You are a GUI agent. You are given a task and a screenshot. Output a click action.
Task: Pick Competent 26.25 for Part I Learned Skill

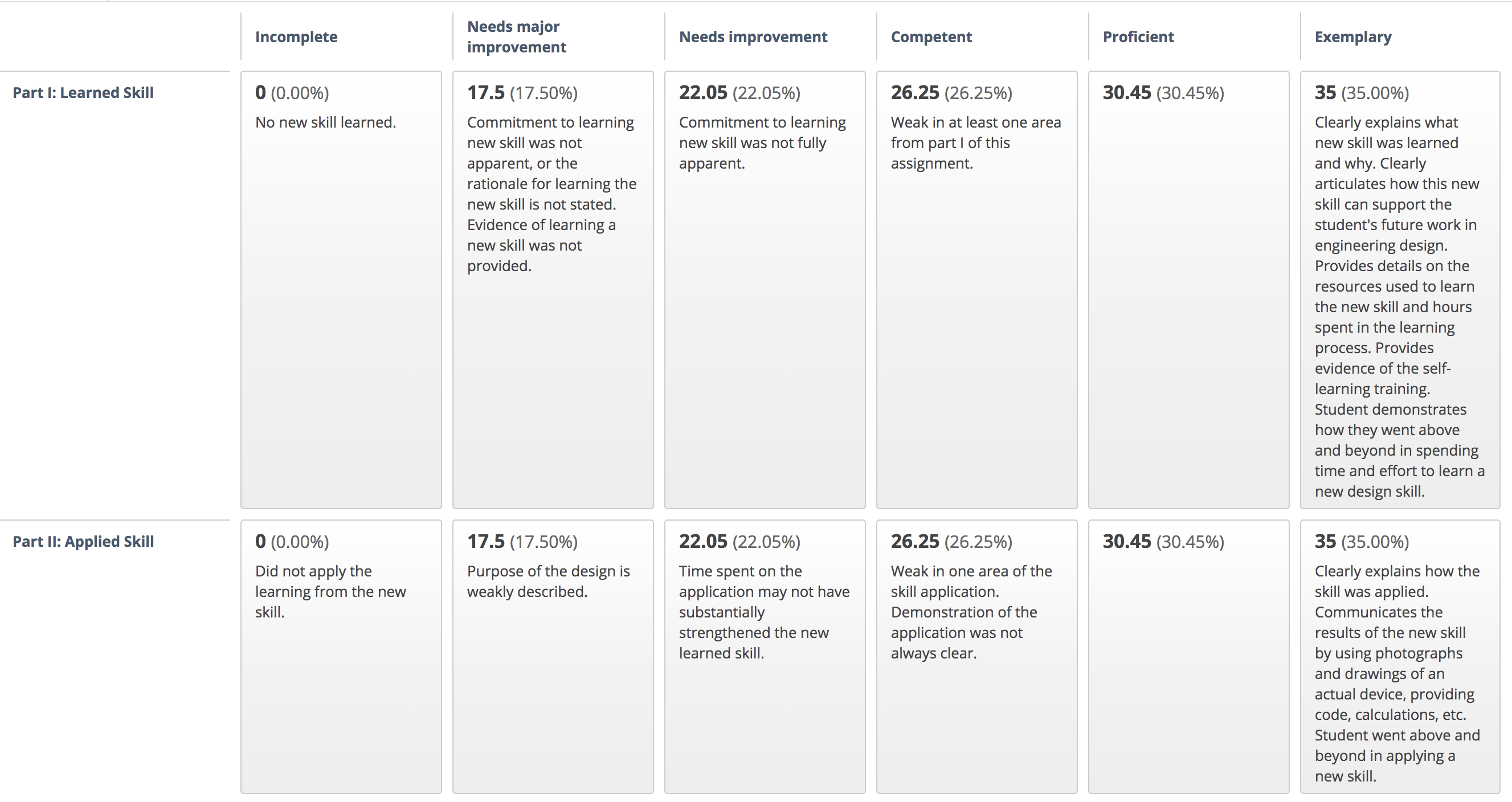pyautogui.click(x=976, y=290)
